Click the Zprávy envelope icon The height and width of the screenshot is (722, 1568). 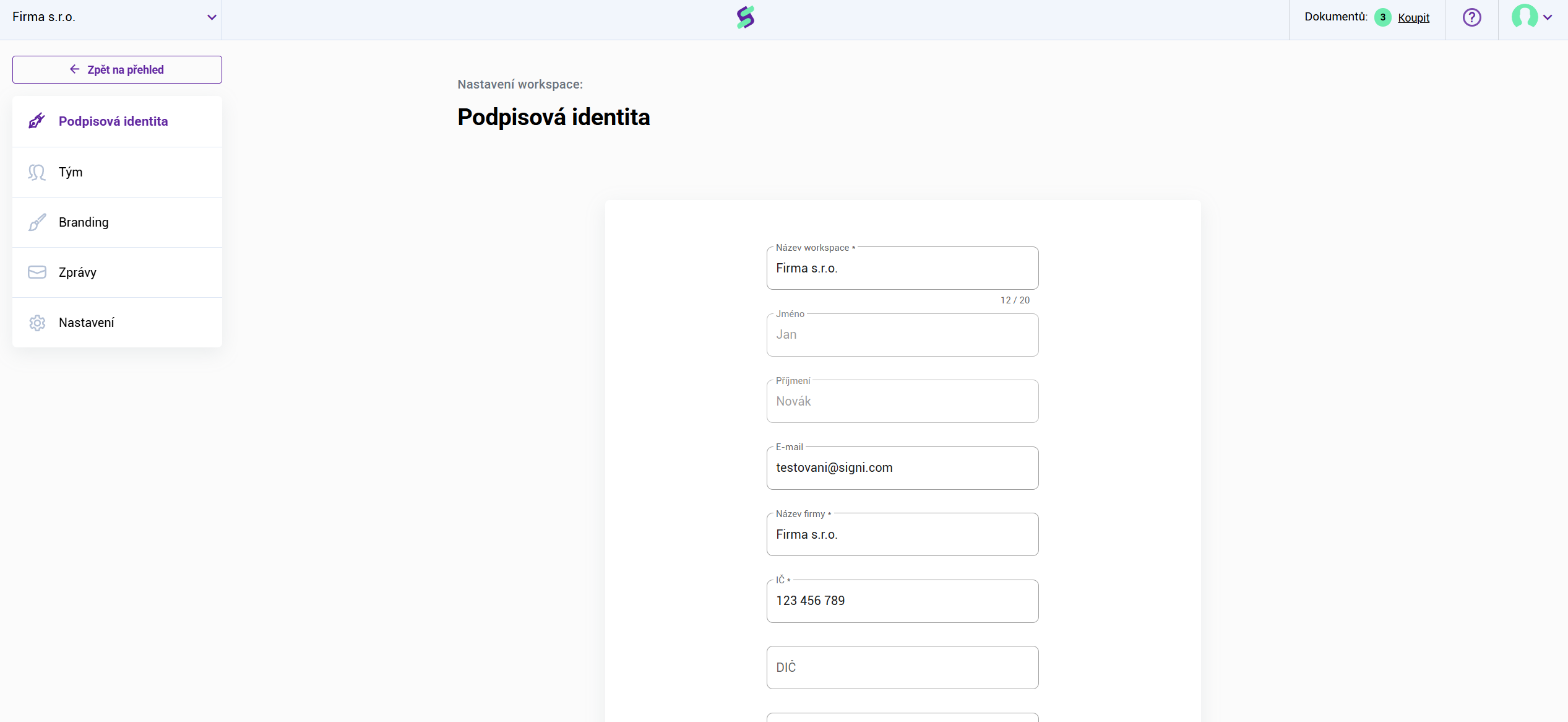coord(37,272)
